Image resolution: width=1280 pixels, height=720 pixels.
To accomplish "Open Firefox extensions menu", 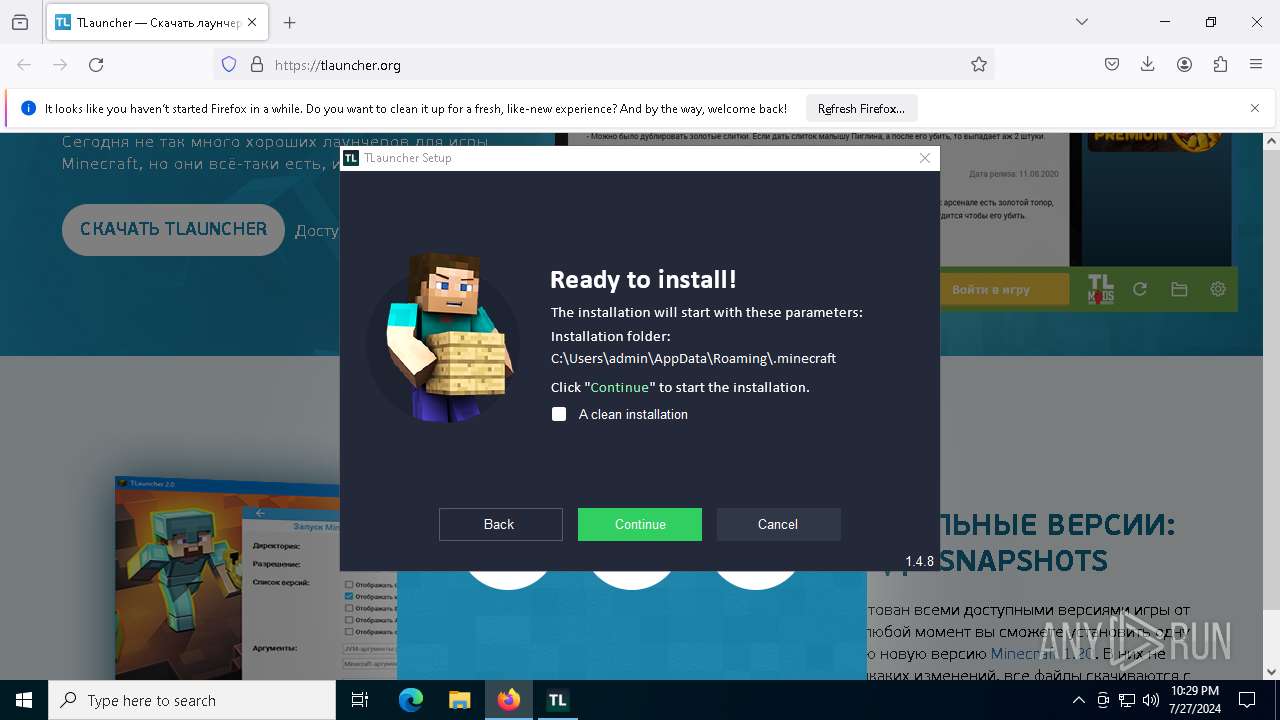I will coord(1220,65).
